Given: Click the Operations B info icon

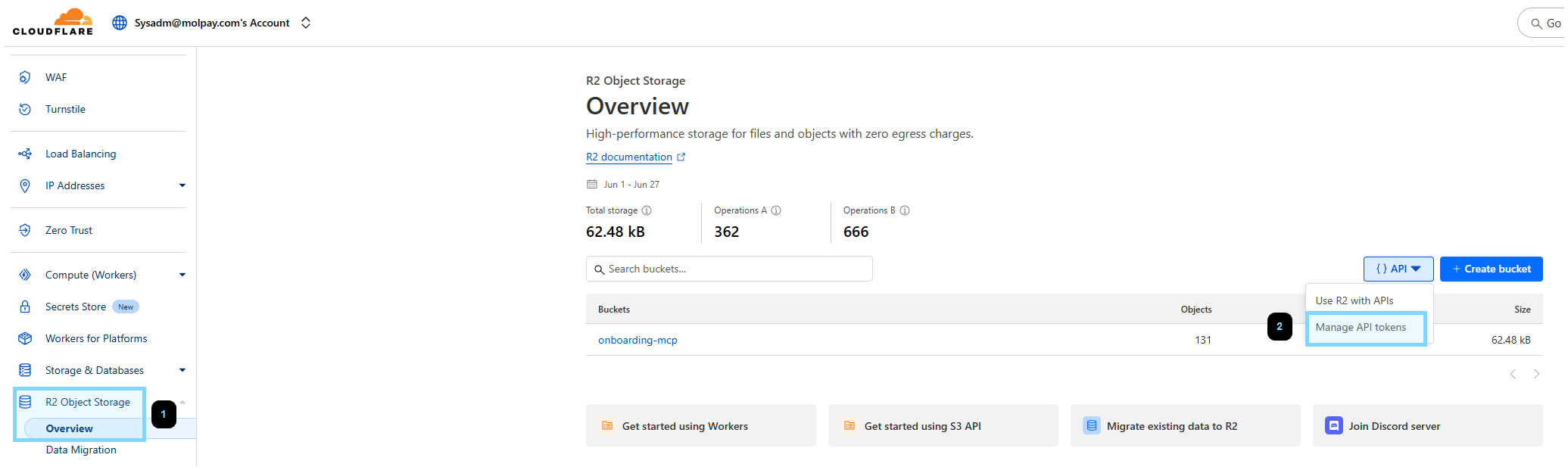Looking at the screenshot, I should 905,210.
